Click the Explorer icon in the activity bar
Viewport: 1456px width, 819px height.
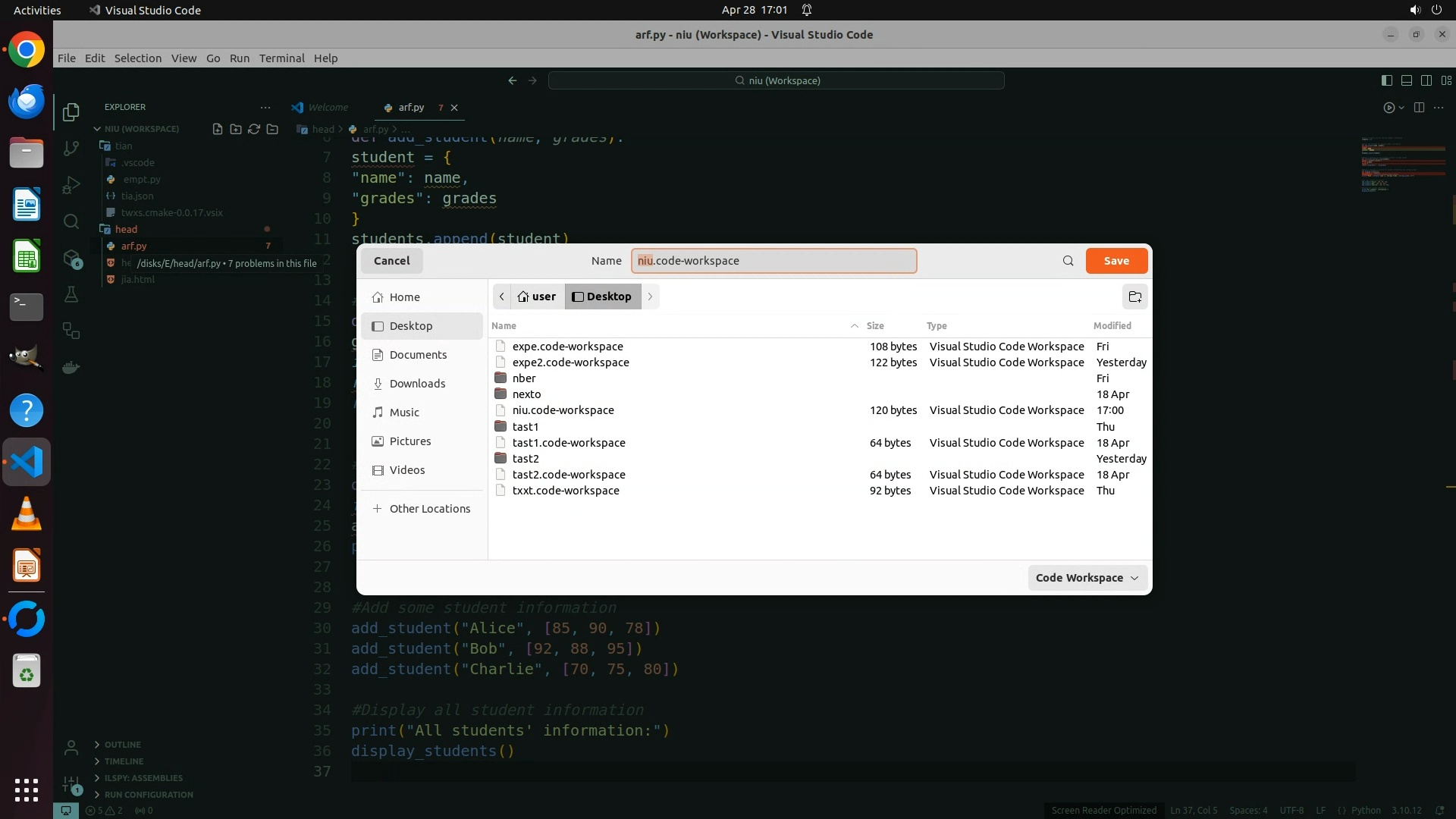tap(71, 112)
